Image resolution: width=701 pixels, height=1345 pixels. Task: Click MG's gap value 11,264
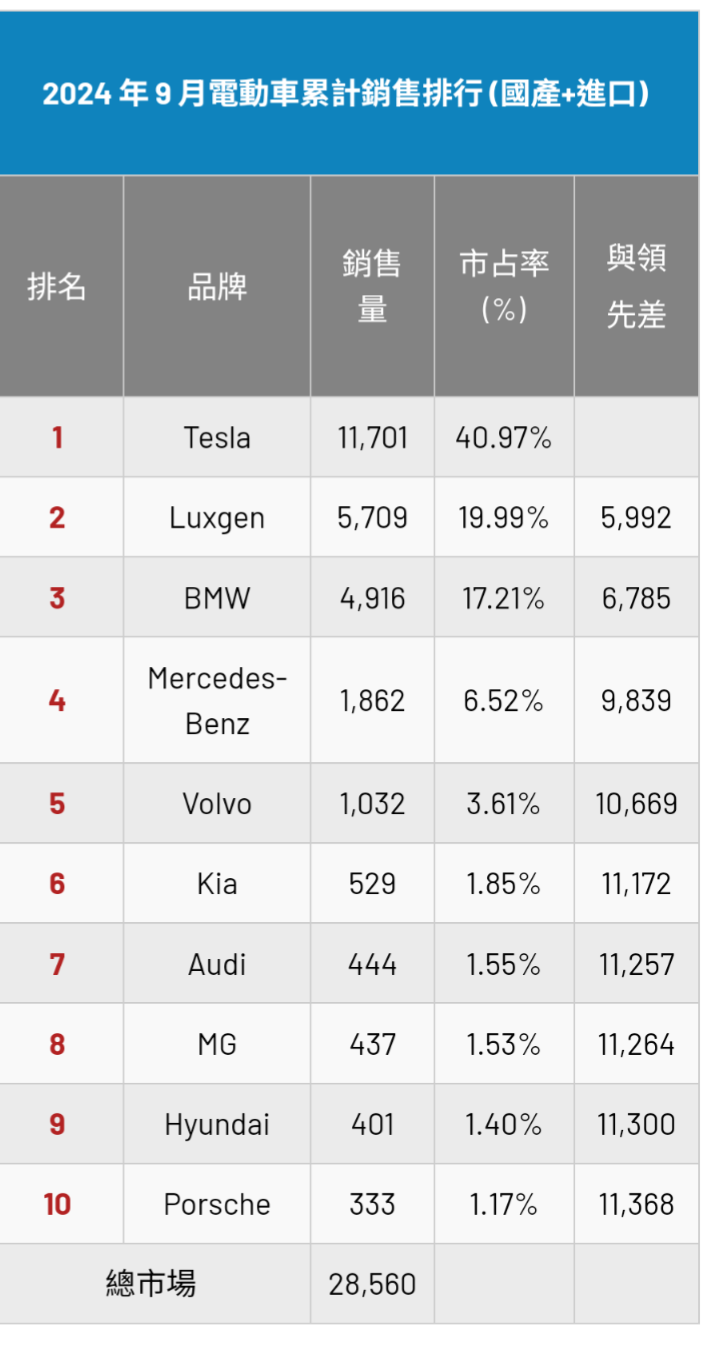click(x=637, y=1044)
